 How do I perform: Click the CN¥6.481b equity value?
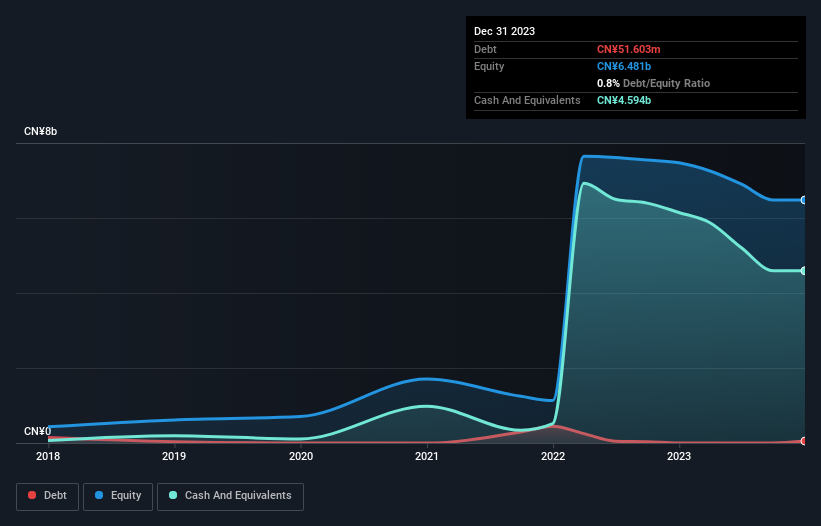[624, 66]
